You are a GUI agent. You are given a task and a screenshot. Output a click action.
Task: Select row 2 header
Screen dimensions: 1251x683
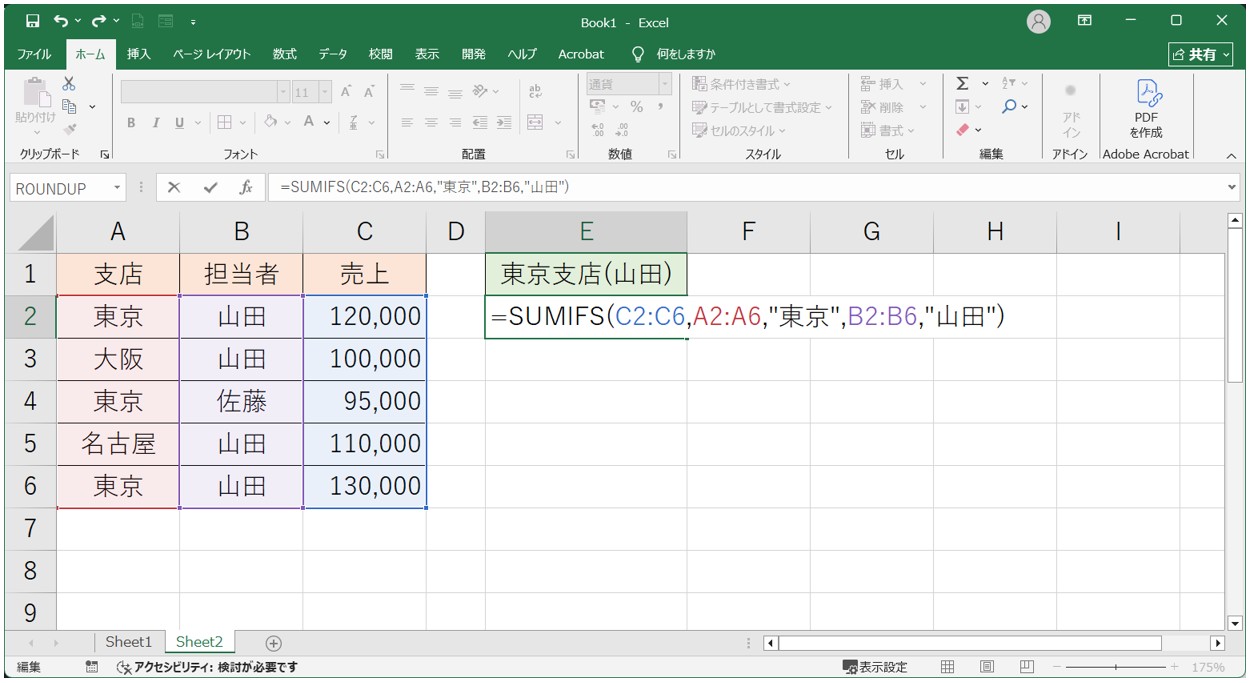tap(30, 317)
